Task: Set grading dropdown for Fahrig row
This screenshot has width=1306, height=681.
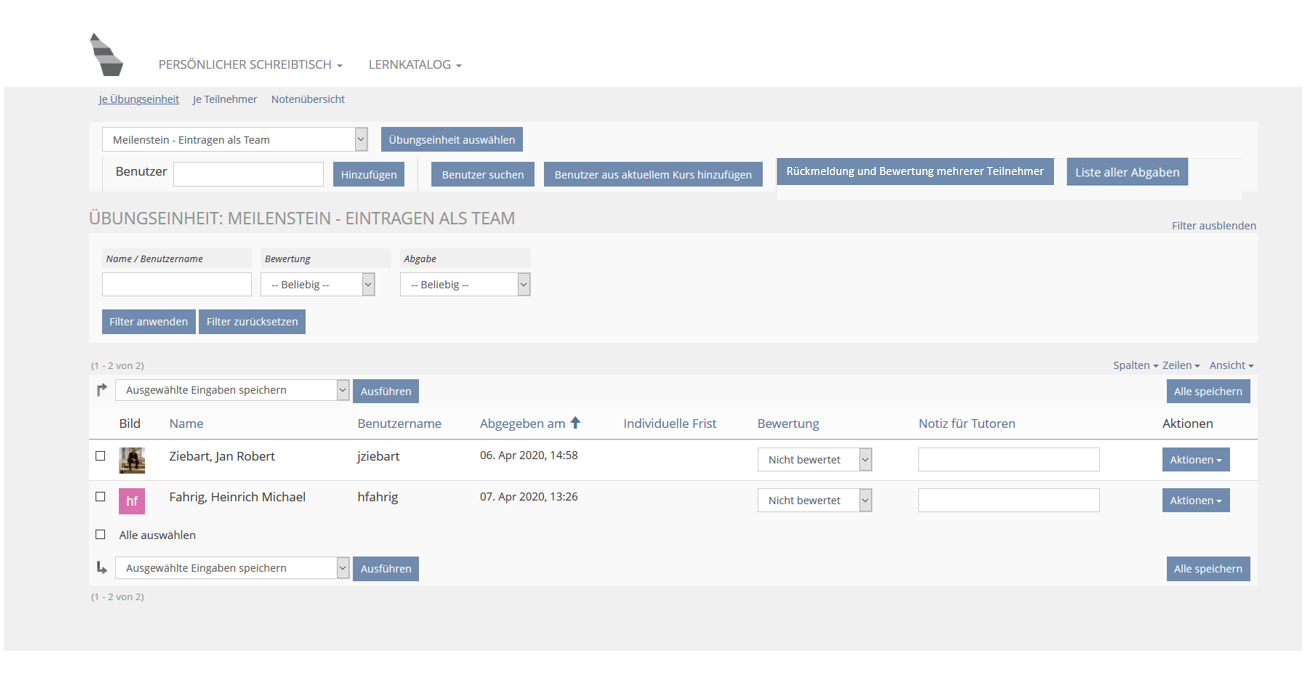Action: pos(814,500)
